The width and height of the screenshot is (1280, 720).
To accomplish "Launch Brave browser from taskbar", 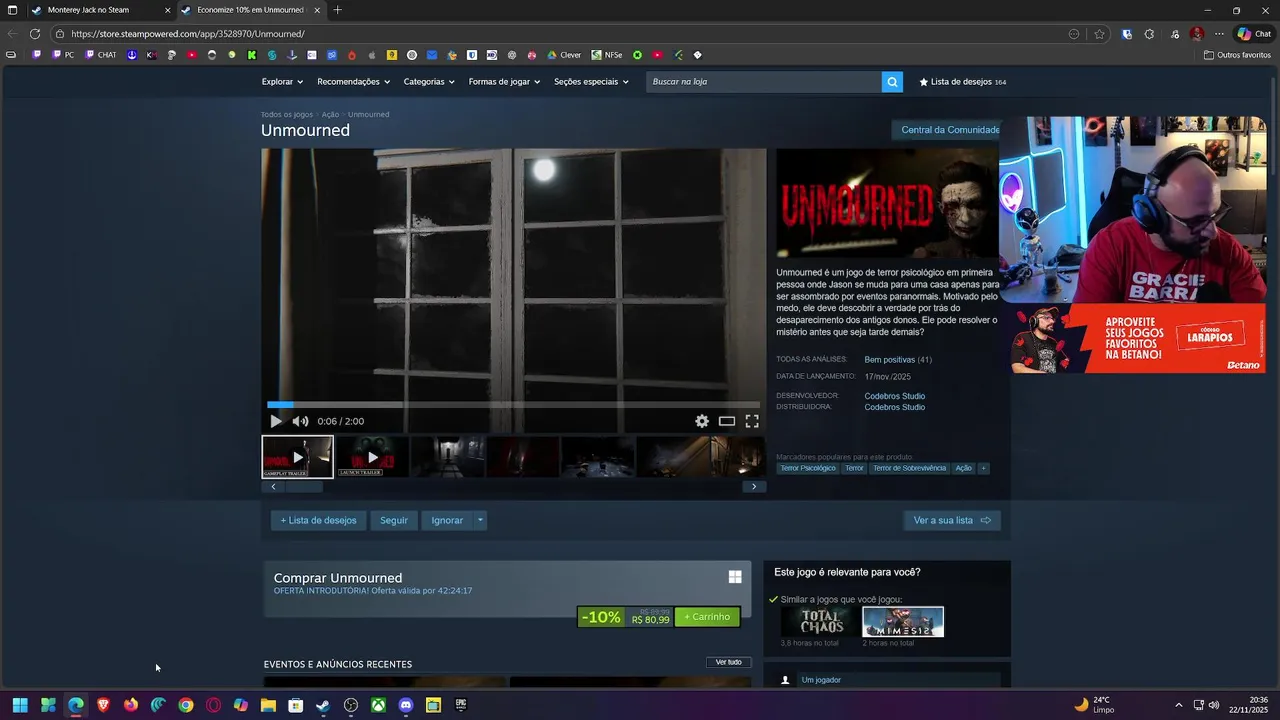I will (103, 705).
